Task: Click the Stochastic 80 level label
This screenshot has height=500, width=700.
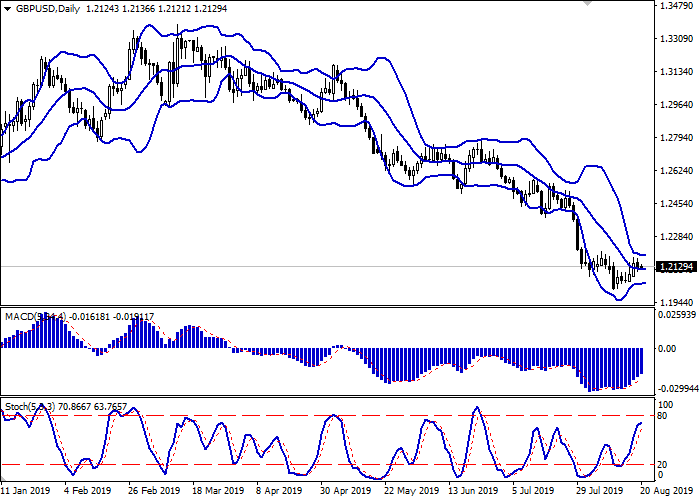Action: pyautogui.click(x=662, y=415)
